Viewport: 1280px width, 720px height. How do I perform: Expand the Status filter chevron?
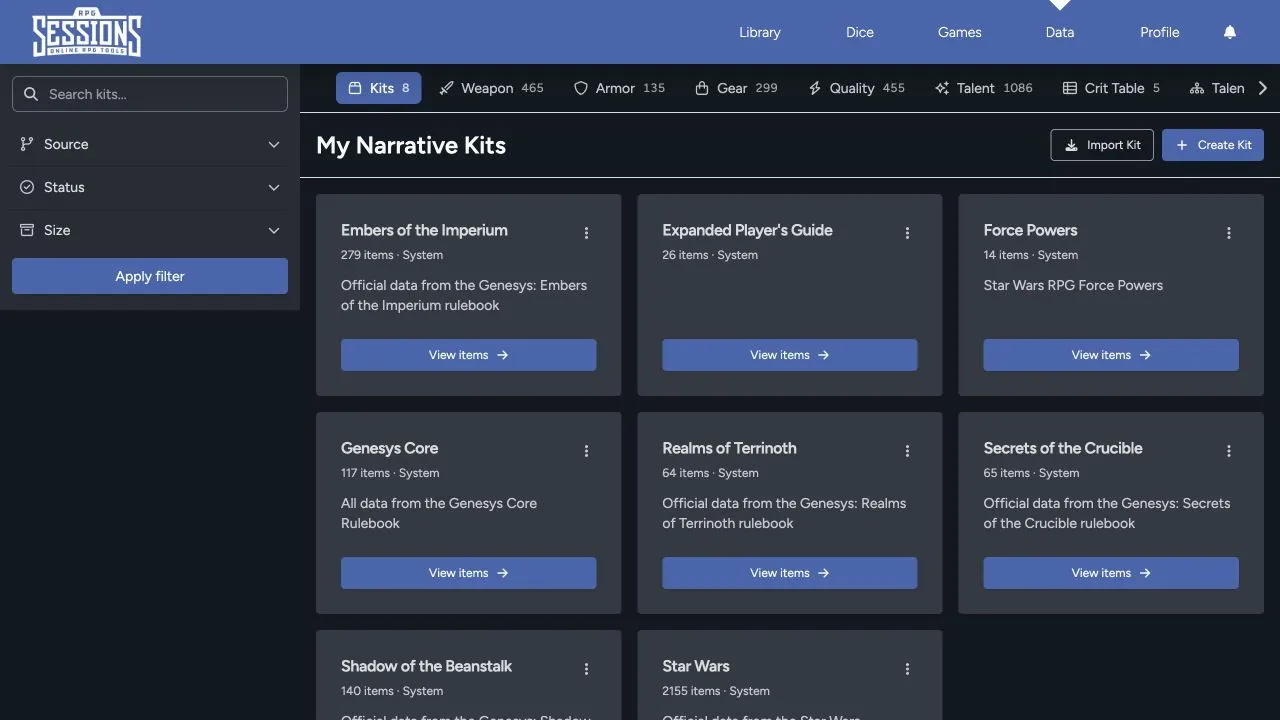tap(274, 187)
